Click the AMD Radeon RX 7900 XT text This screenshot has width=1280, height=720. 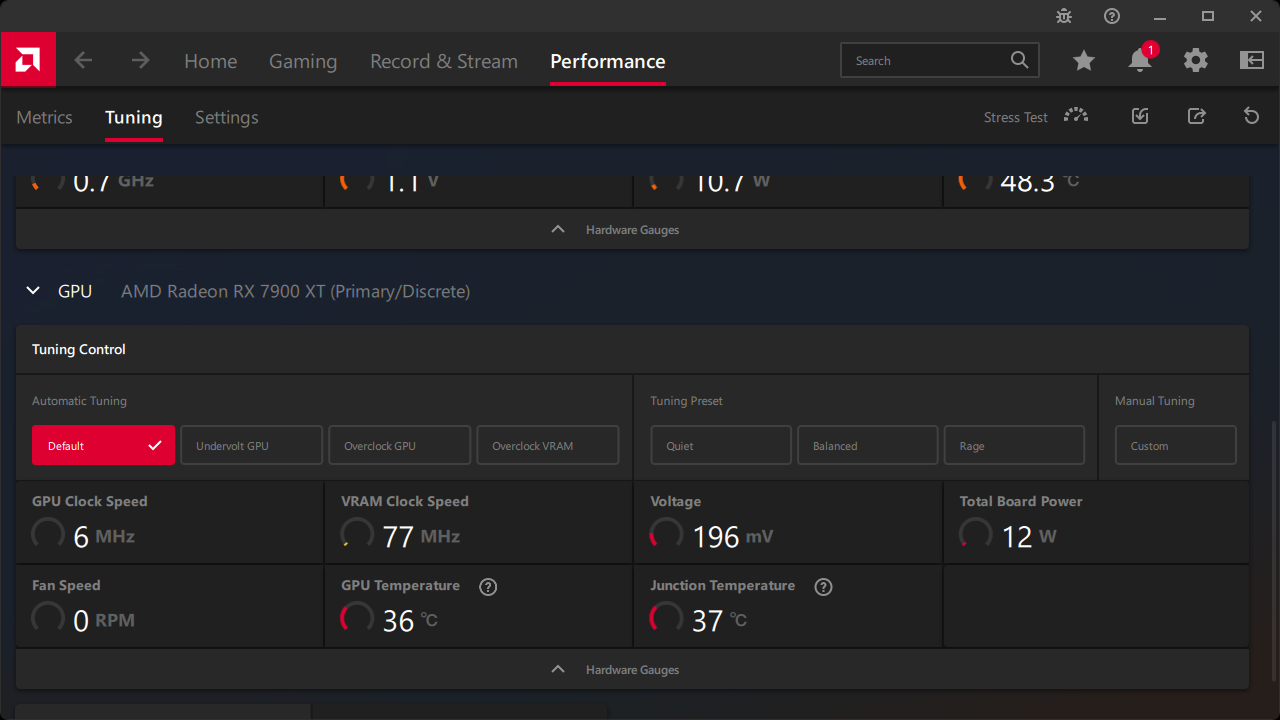pyautogui.click(x=295, y=291)
